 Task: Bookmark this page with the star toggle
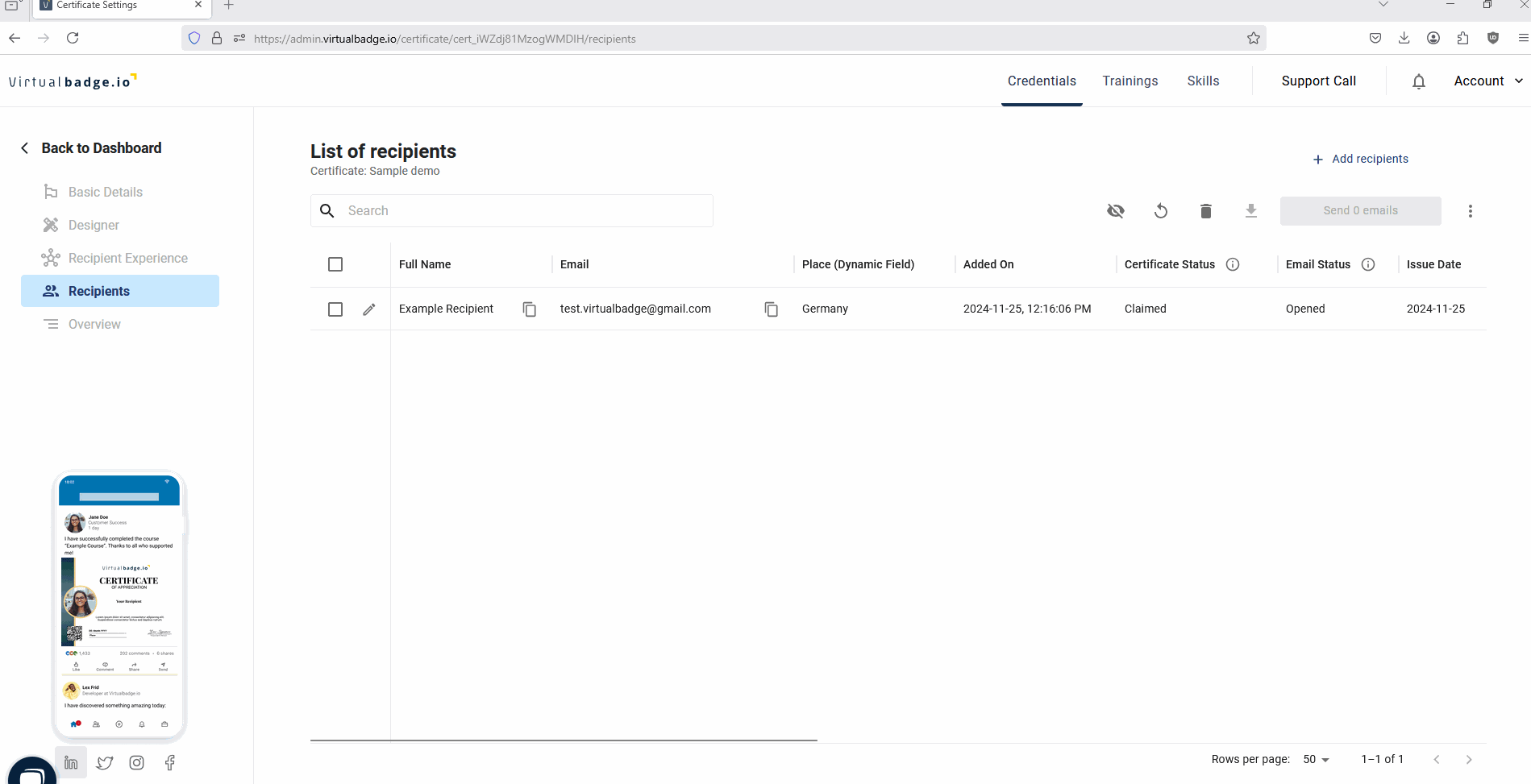(1254, 38)
